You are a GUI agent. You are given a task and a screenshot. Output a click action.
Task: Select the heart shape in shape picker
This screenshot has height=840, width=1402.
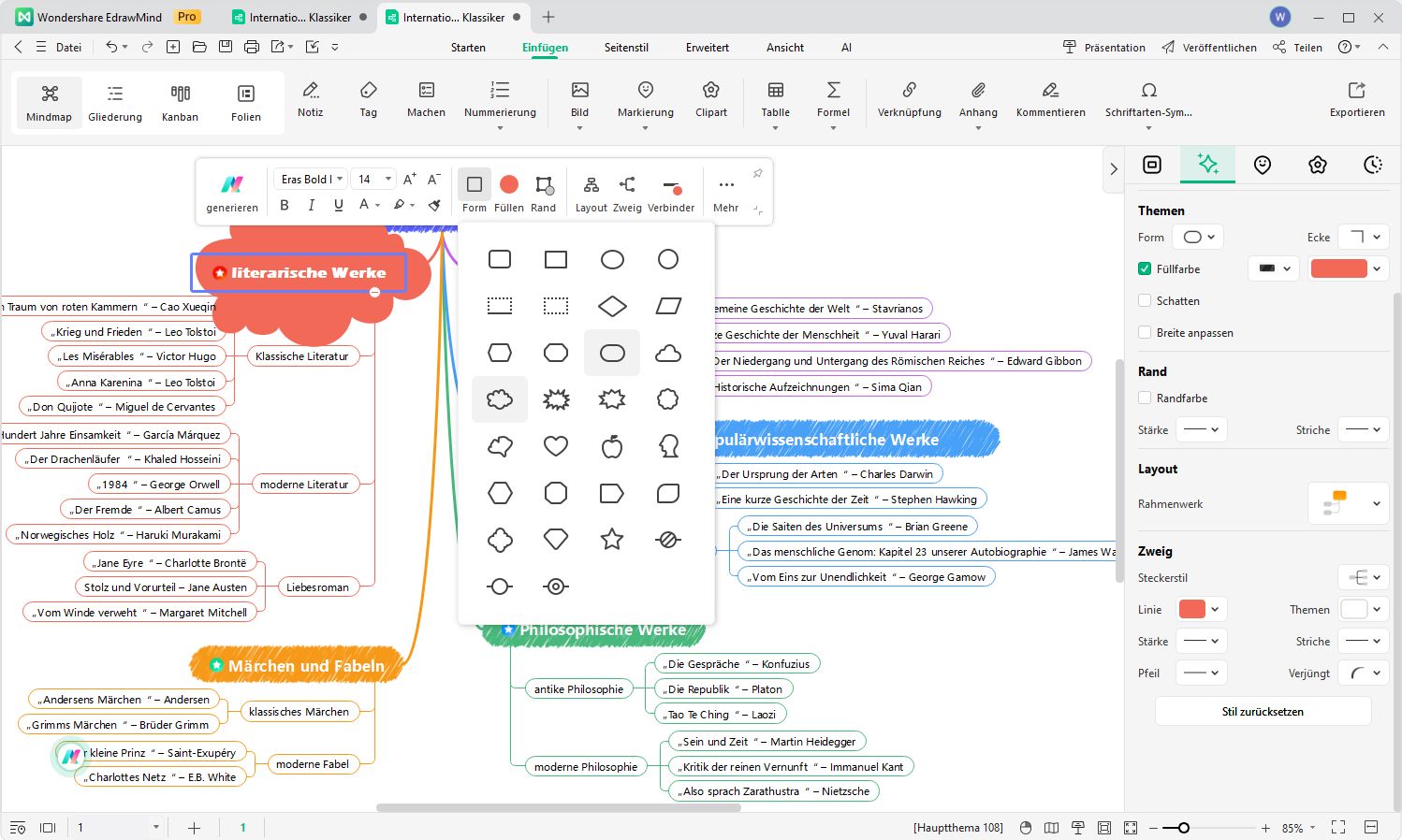[556, 446]
